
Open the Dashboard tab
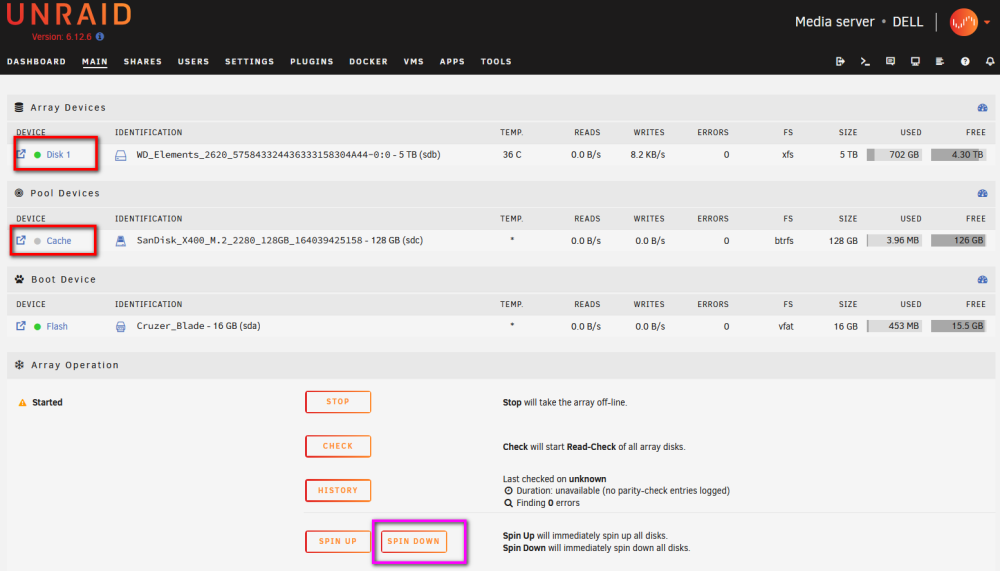point(36,62)
